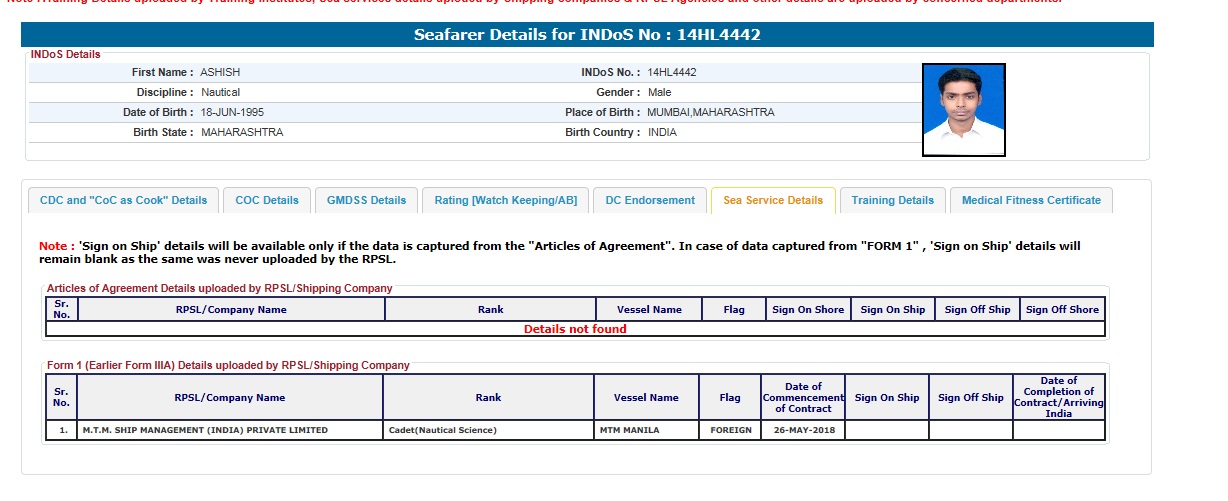Screen dimensions: 1228x501
Task: Switch to the COC Details tab
Action: pos(267,200)
